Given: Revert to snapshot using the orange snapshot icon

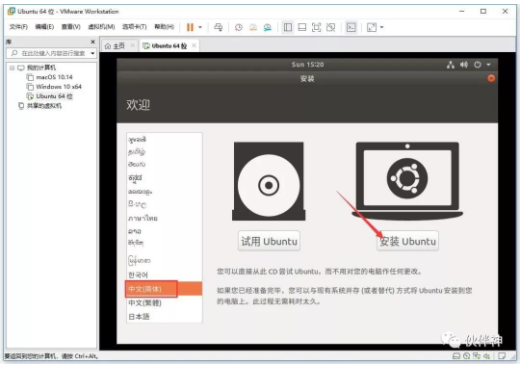Looking at the screenshot, I should tap(253, 27).
